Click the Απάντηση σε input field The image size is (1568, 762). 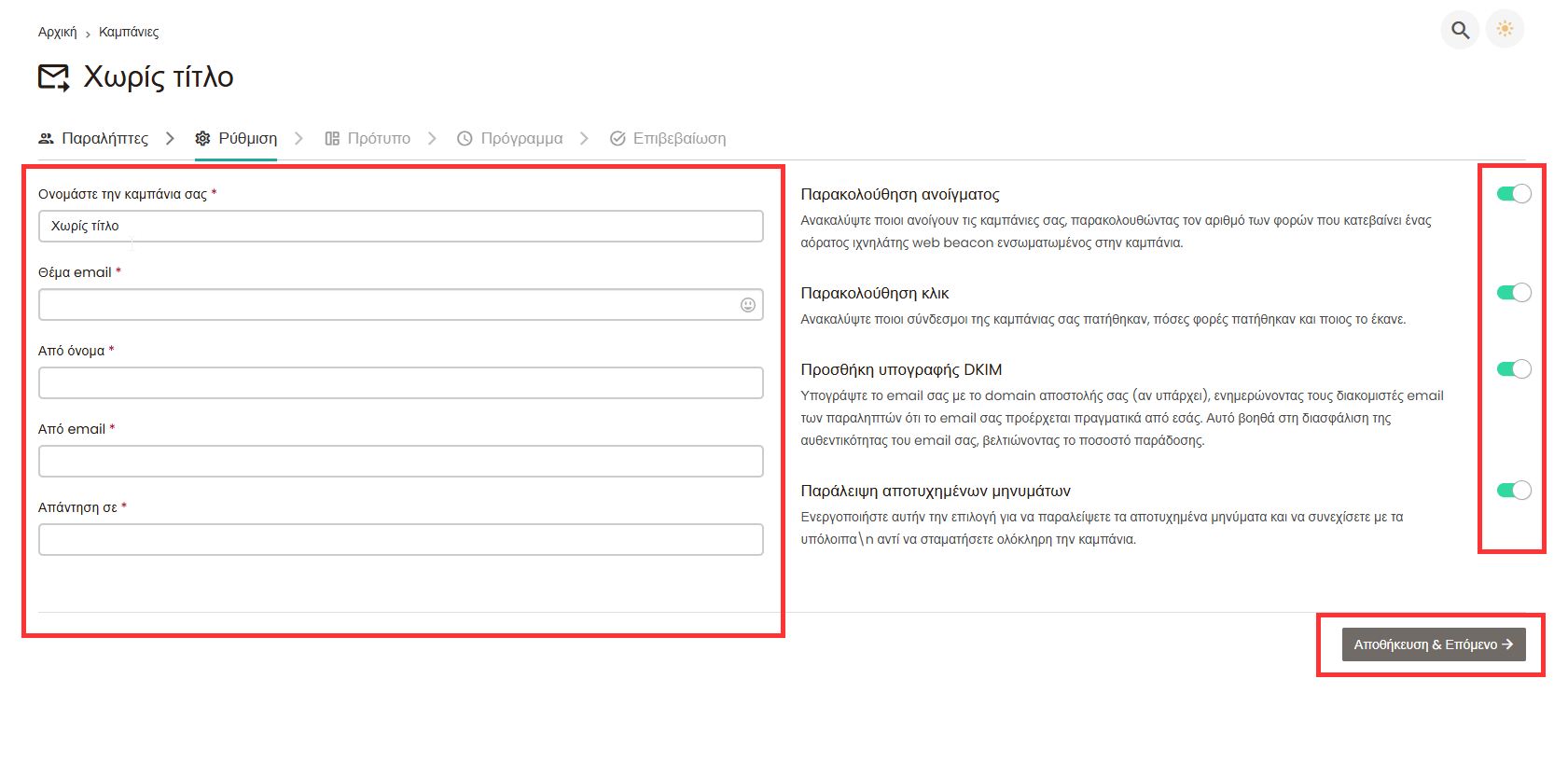(401, 540)
